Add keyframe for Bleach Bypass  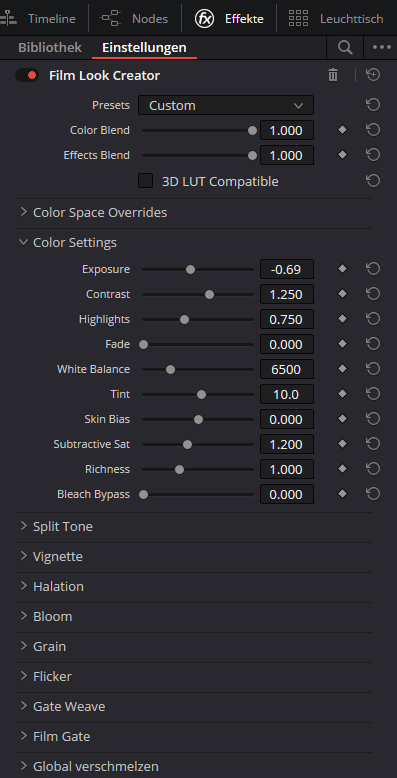tap(342, 494)
